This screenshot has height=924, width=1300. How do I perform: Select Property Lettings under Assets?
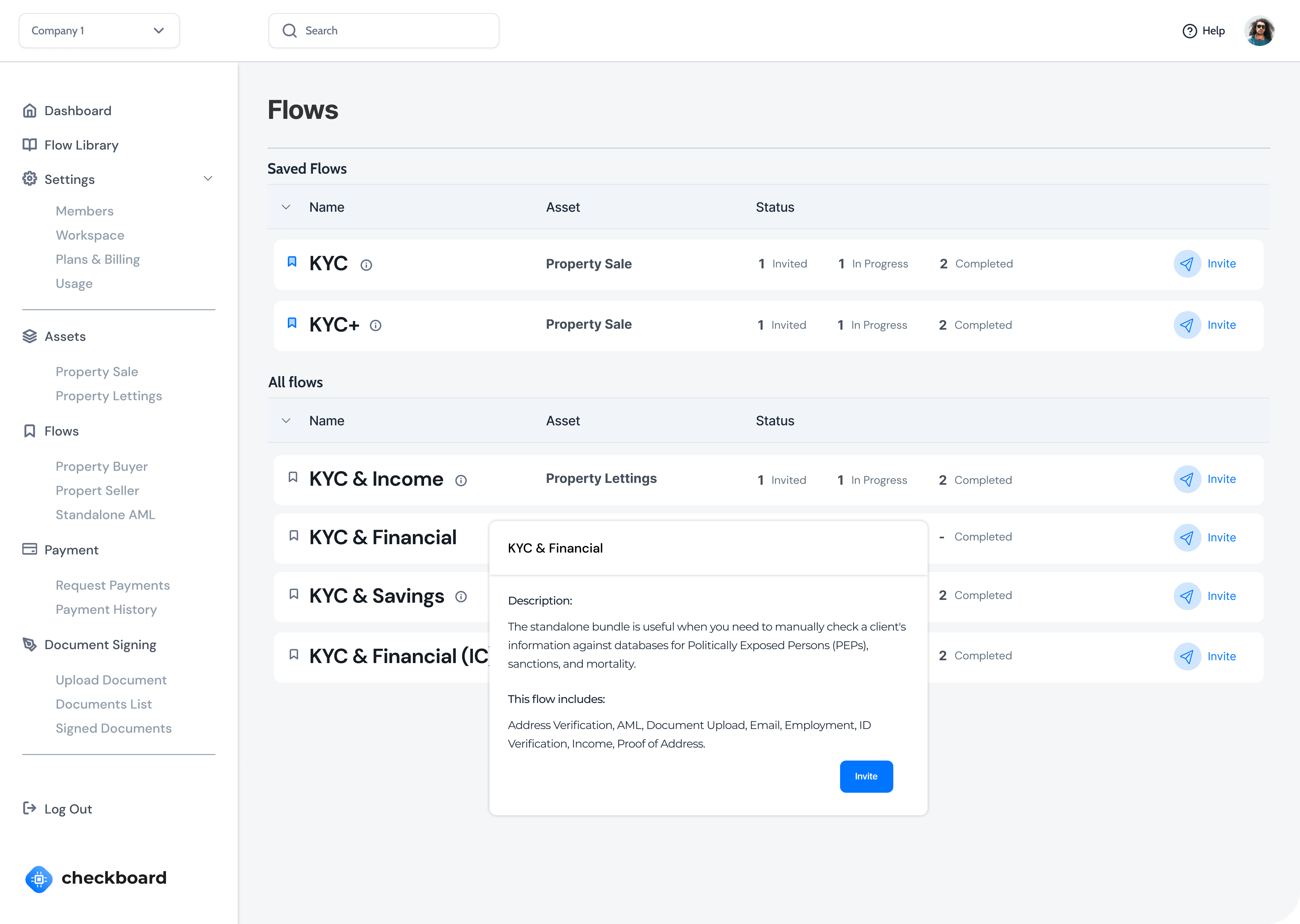click(x=109, y=396)
